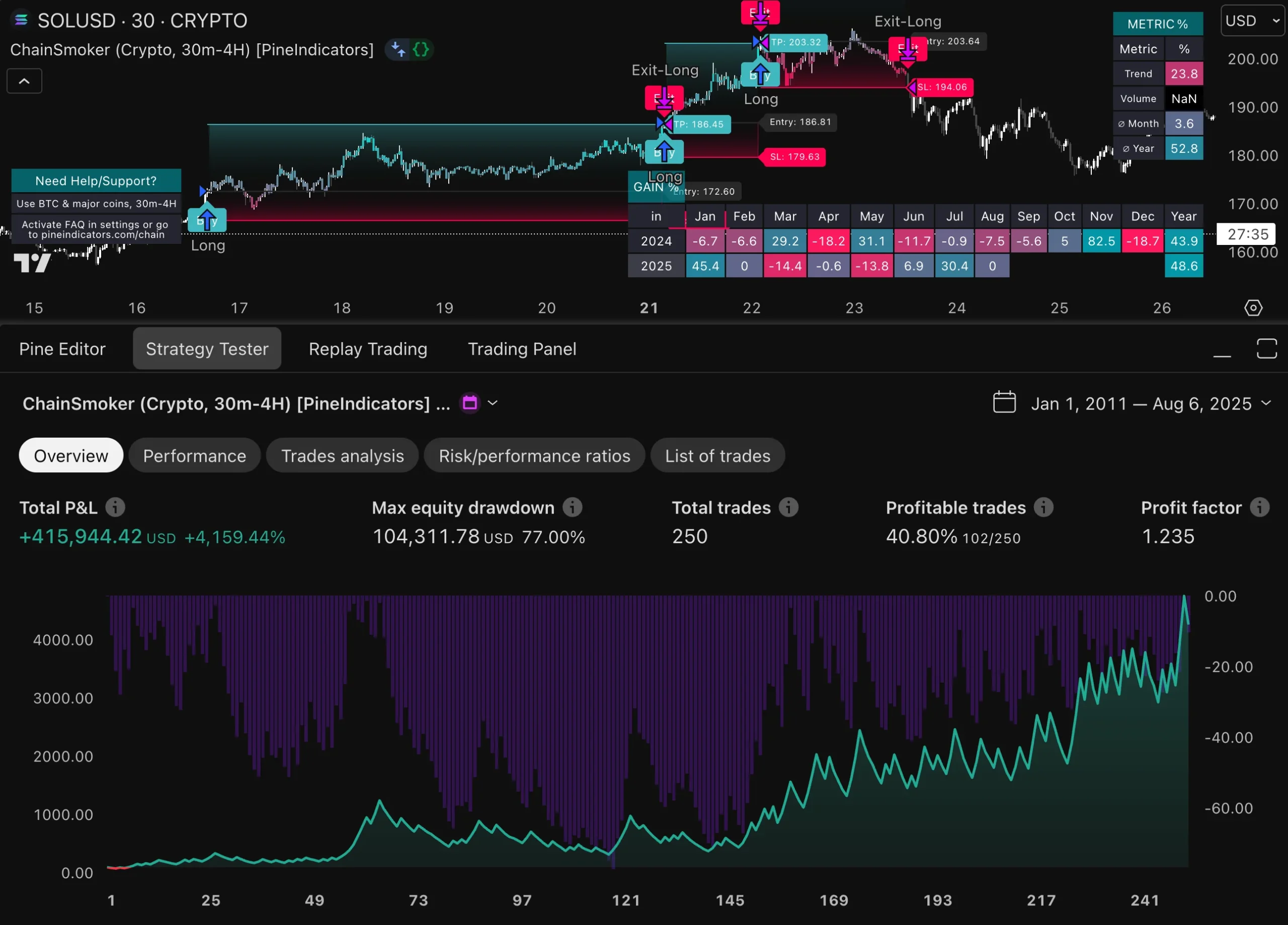Viewport: 1288px width, 925px height.
Task: Expand the strategy name dropdown chevron
Action: (x=493, y=403)
